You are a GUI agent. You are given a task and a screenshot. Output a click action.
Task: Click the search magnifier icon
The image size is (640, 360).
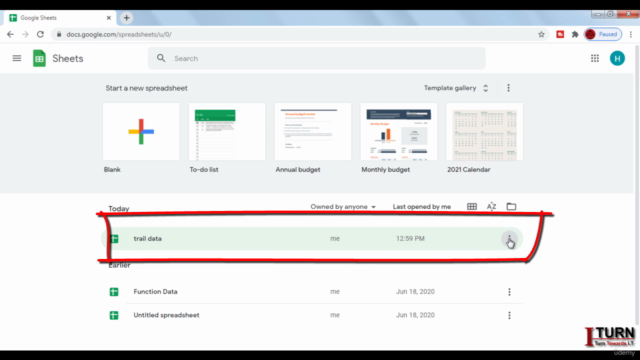161,58
